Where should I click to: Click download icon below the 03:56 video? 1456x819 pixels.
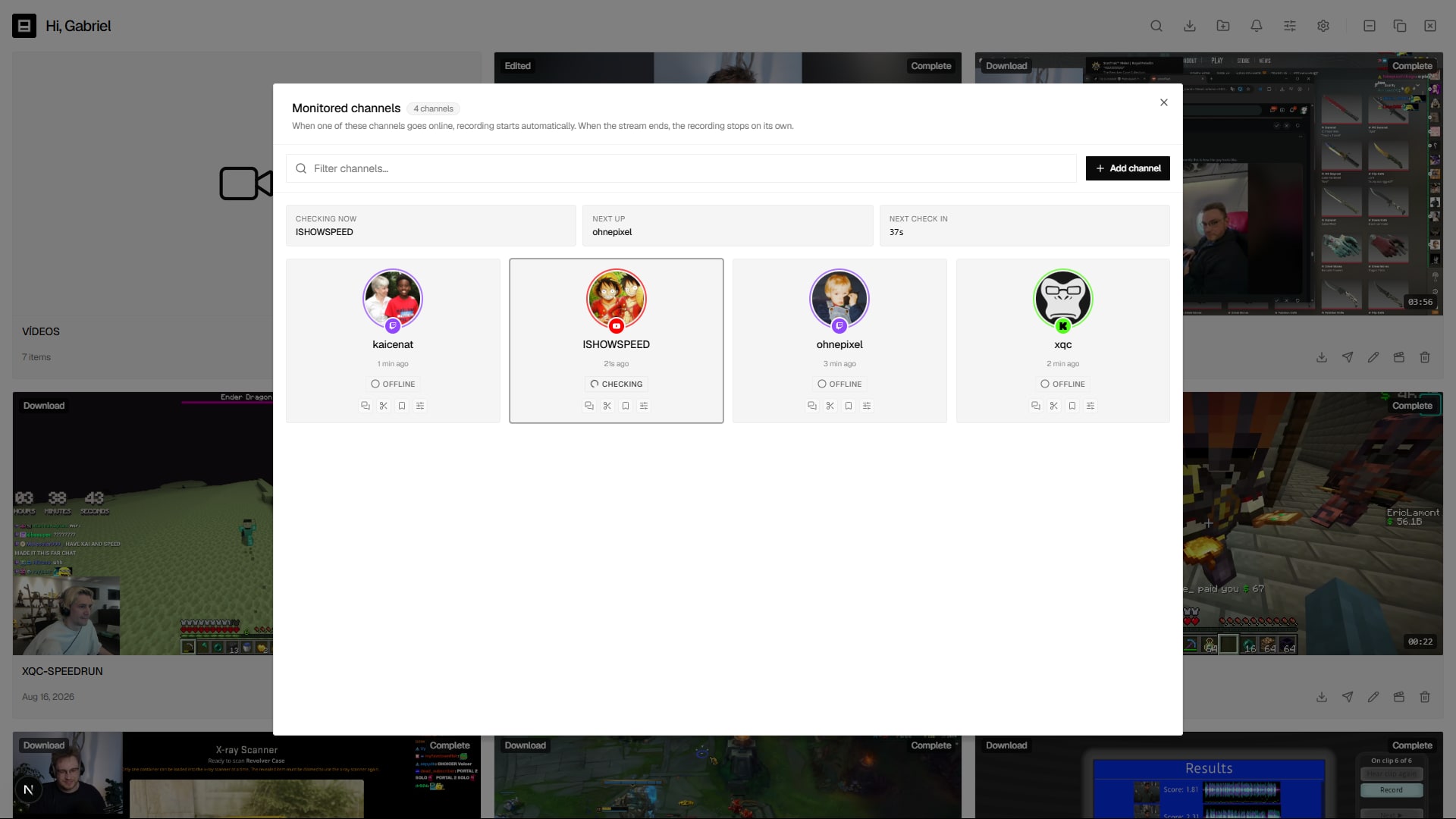point(1322,357)
